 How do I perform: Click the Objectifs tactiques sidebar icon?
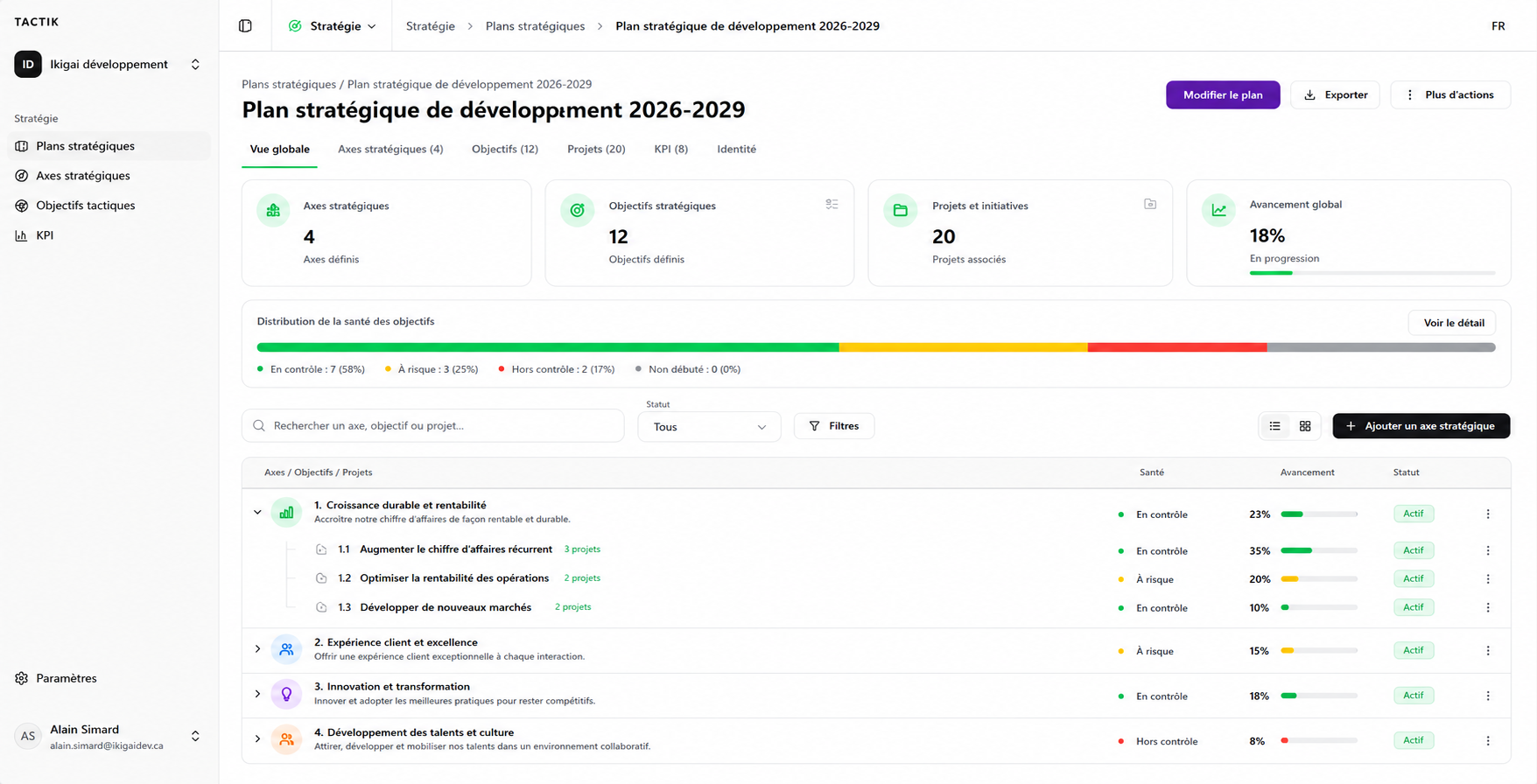point(22,206)
